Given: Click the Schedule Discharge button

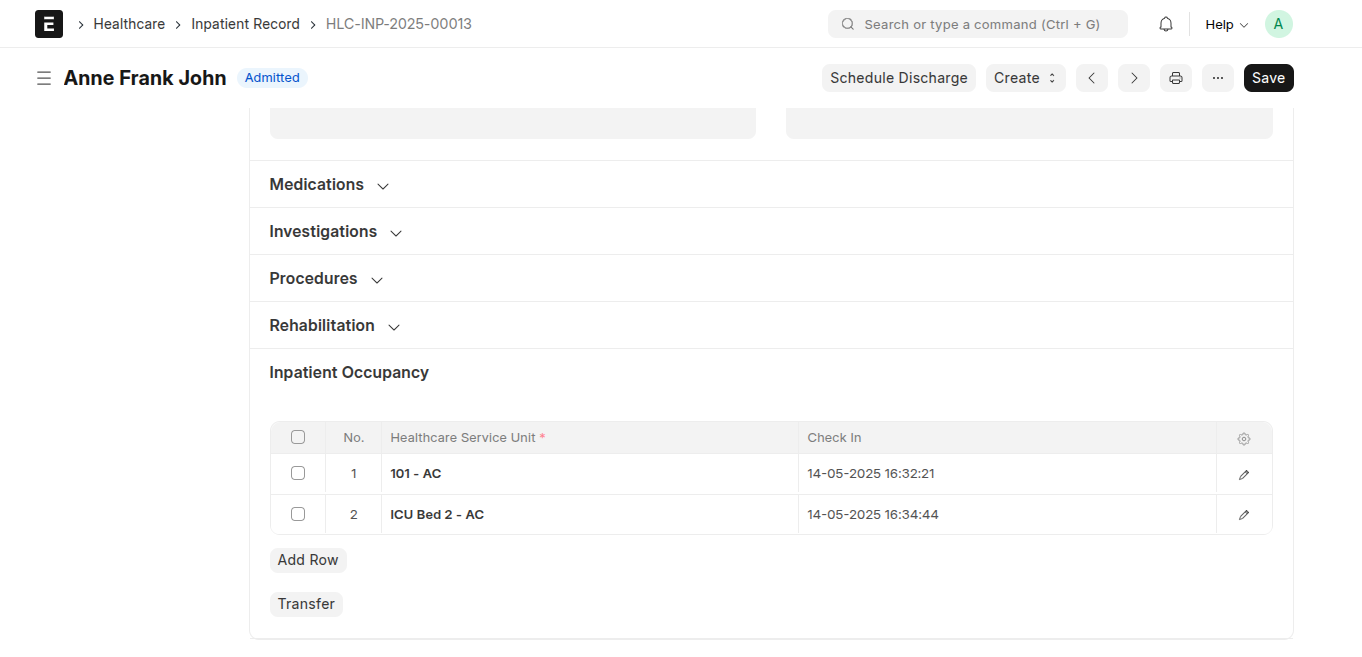Looking at the screenshot, I should coord(899,78).
